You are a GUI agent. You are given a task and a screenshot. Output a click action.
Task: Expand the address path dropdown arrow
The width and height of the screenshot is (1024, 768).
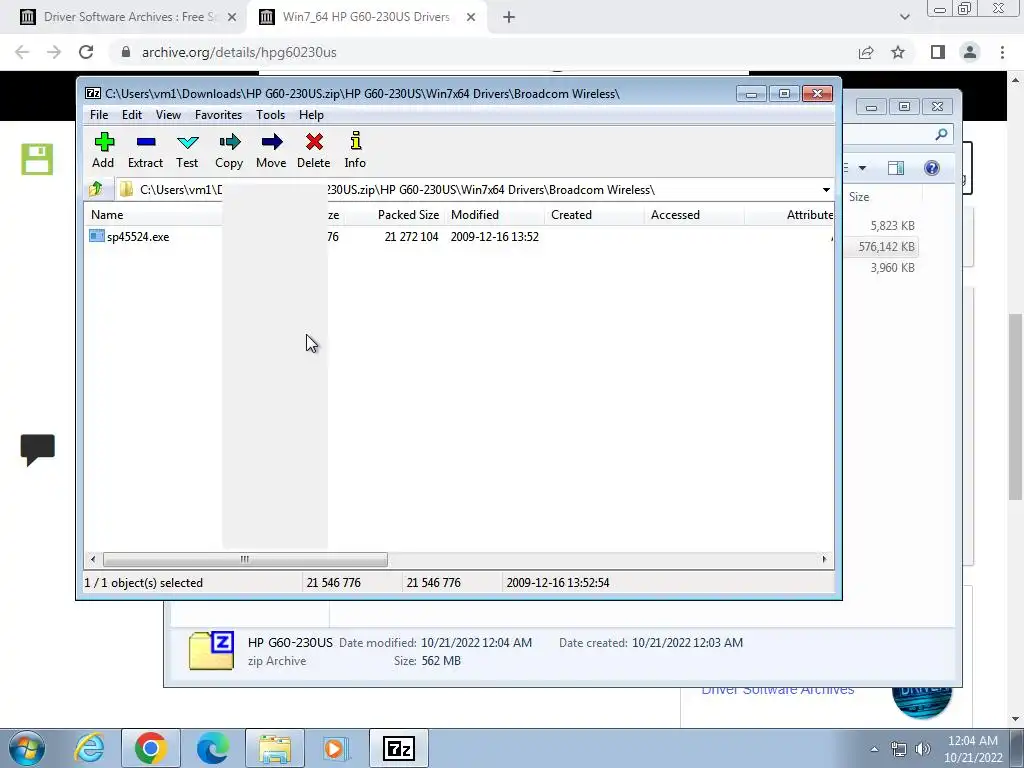point(826,190)
